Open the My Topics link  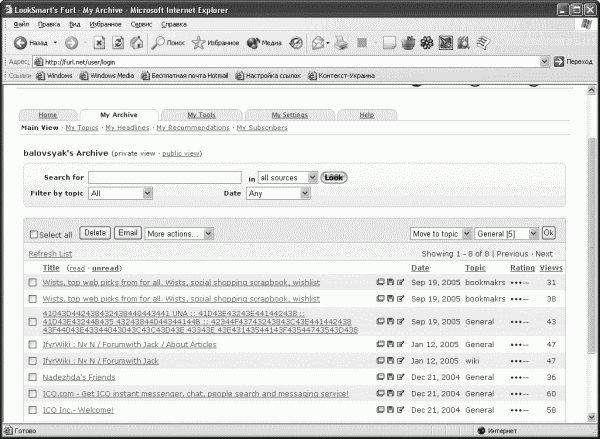point(82,128)
